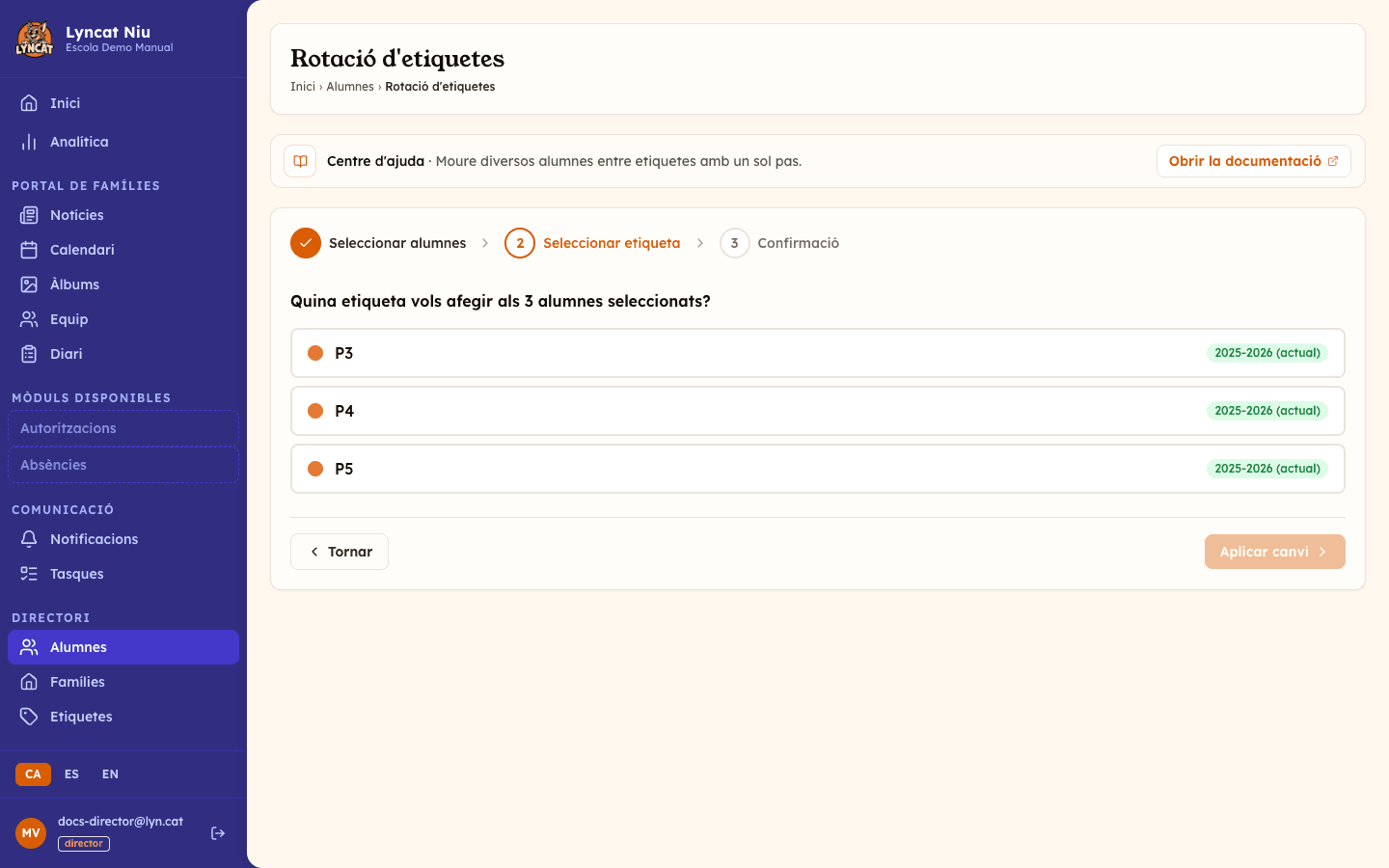Click the Aplicar canvi button
The width and height of the screenshot is (1389, 868).
1274,552
